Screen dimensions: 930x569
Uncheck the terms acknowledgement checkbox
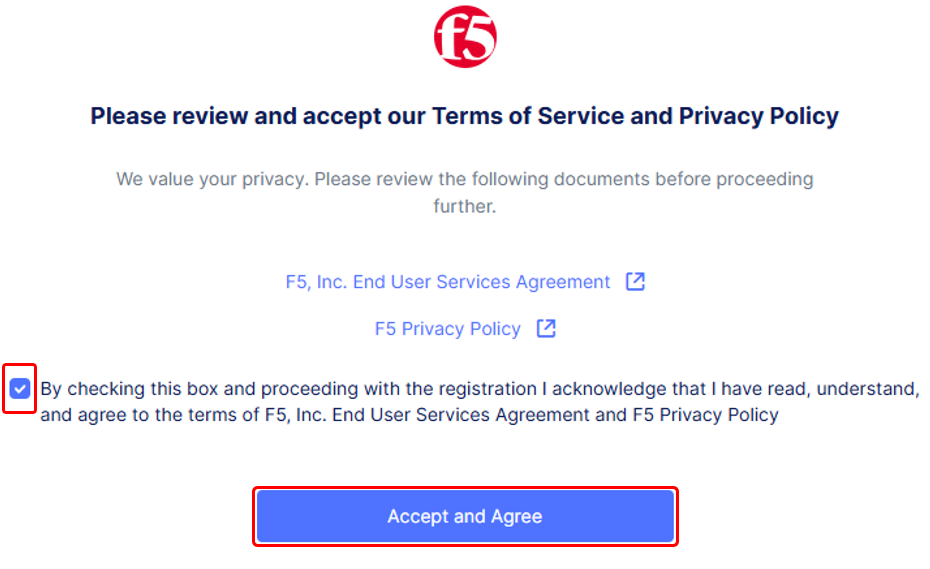(x=20, y=389)
